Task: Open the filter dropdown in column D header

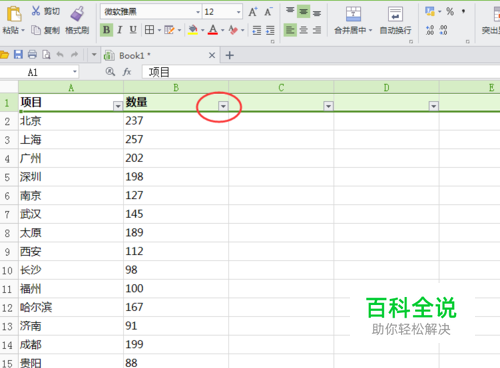Action: (434, 106)
